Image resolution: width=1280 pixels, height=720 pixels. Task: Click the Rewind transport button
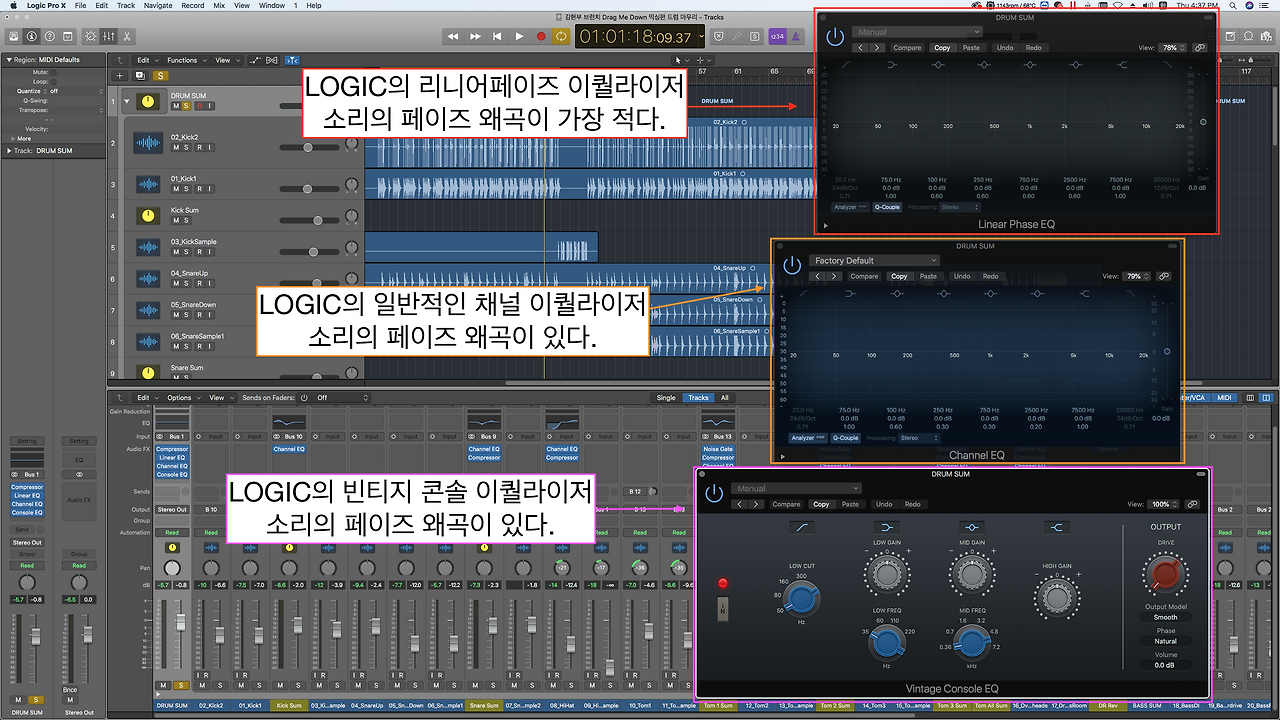coord(452,36)
